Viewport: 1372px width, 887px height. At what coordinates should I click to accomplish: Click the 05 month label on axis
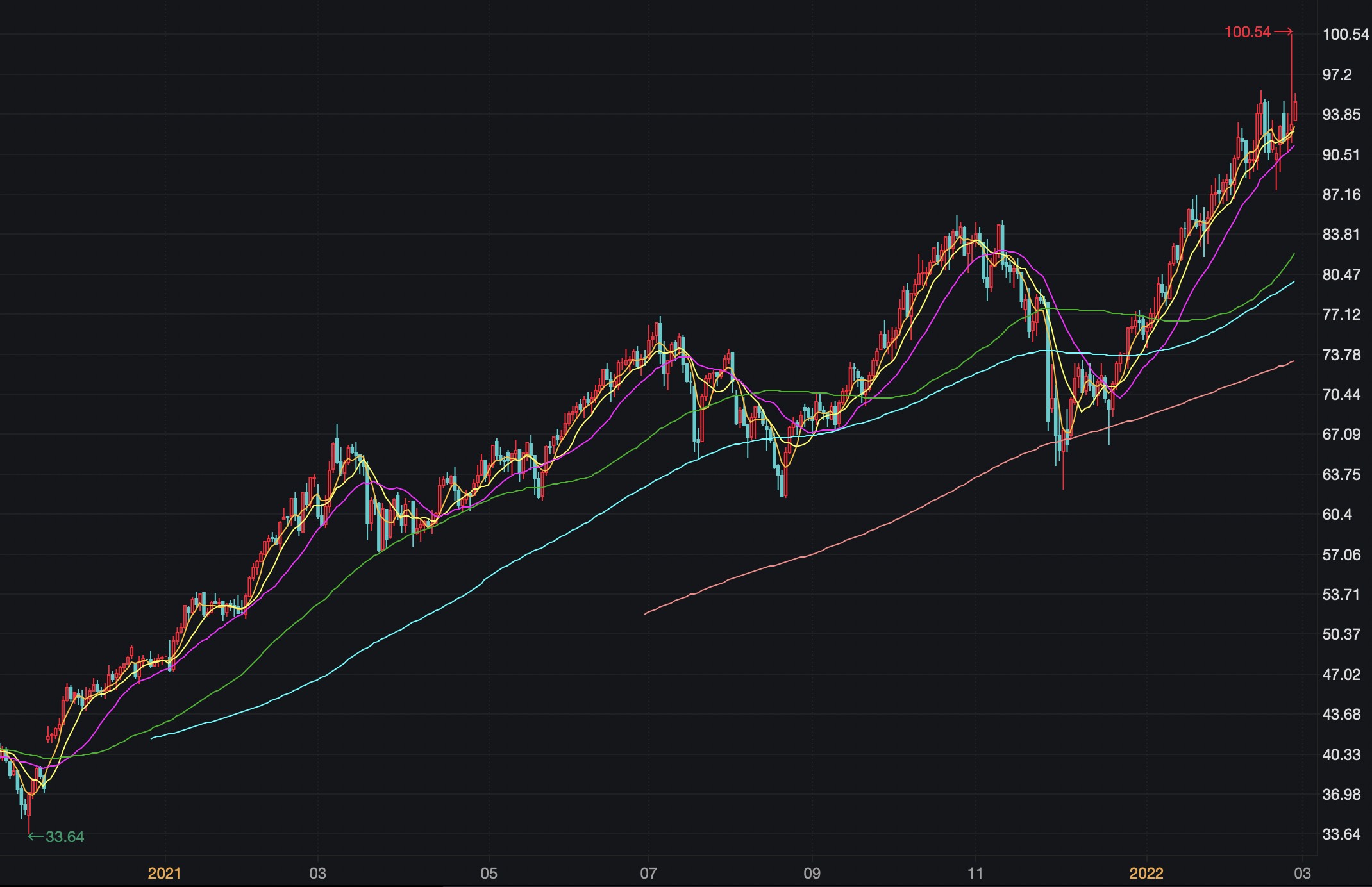click(x=489, y=873)
